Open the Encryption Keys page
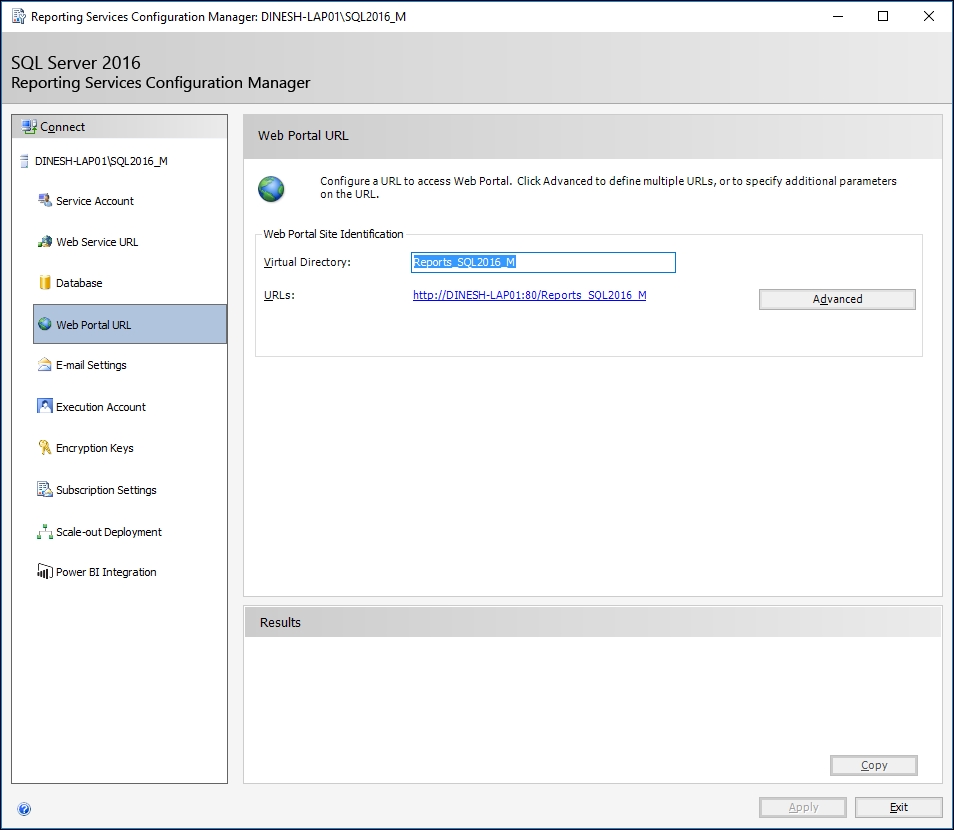The image size is (954, 830). pyautogui.click(x=94, y=448)
